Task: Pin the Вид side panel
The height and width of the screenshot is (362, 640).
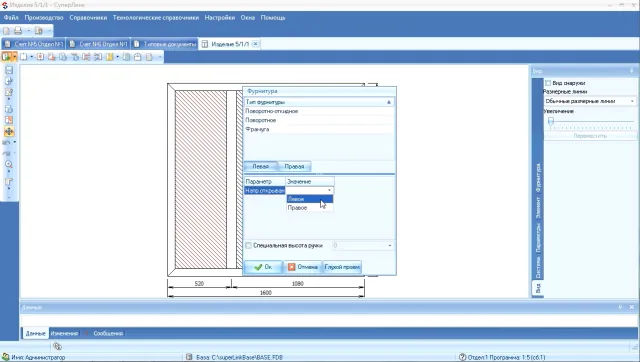Action: 631,71
